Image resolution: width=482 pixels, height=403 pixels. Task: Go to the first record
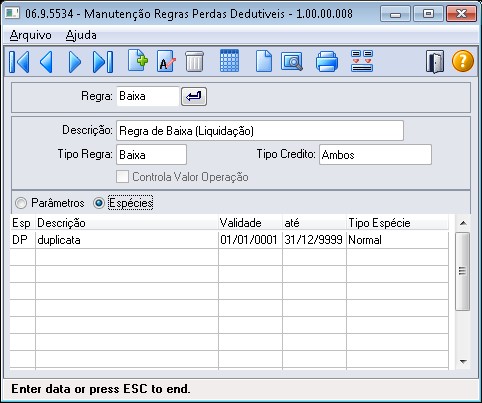click(19, 62)
